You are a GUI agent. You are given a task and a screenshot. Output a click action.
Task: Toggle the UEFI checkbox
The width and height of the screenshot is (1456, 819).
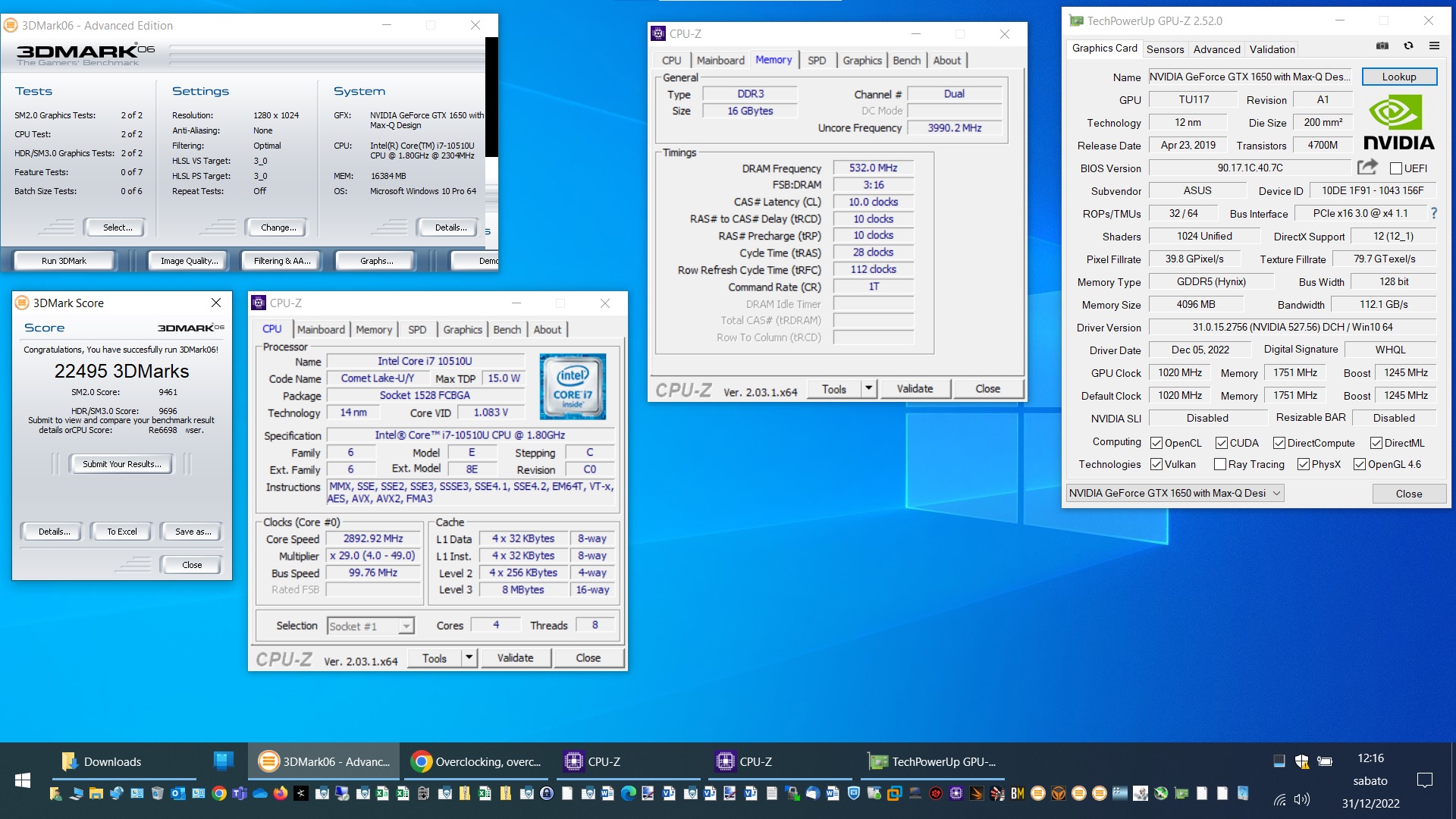[1395, 168]
